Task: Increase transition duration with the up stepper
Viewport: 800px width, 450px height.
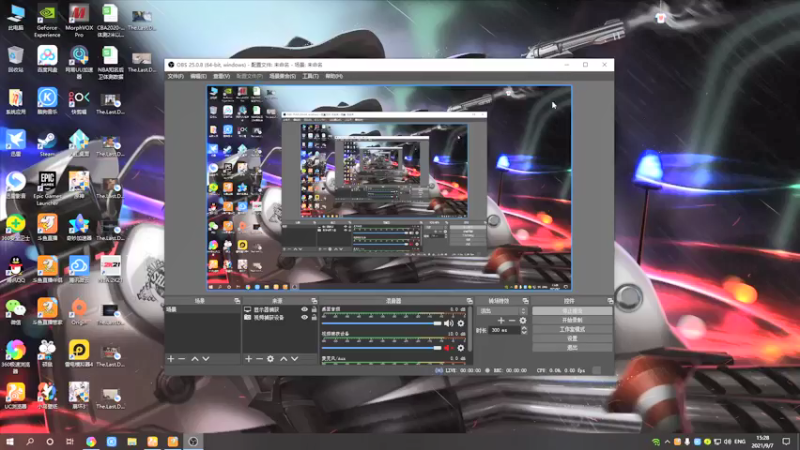Action: pyautogui.click(x=524, y=328)
